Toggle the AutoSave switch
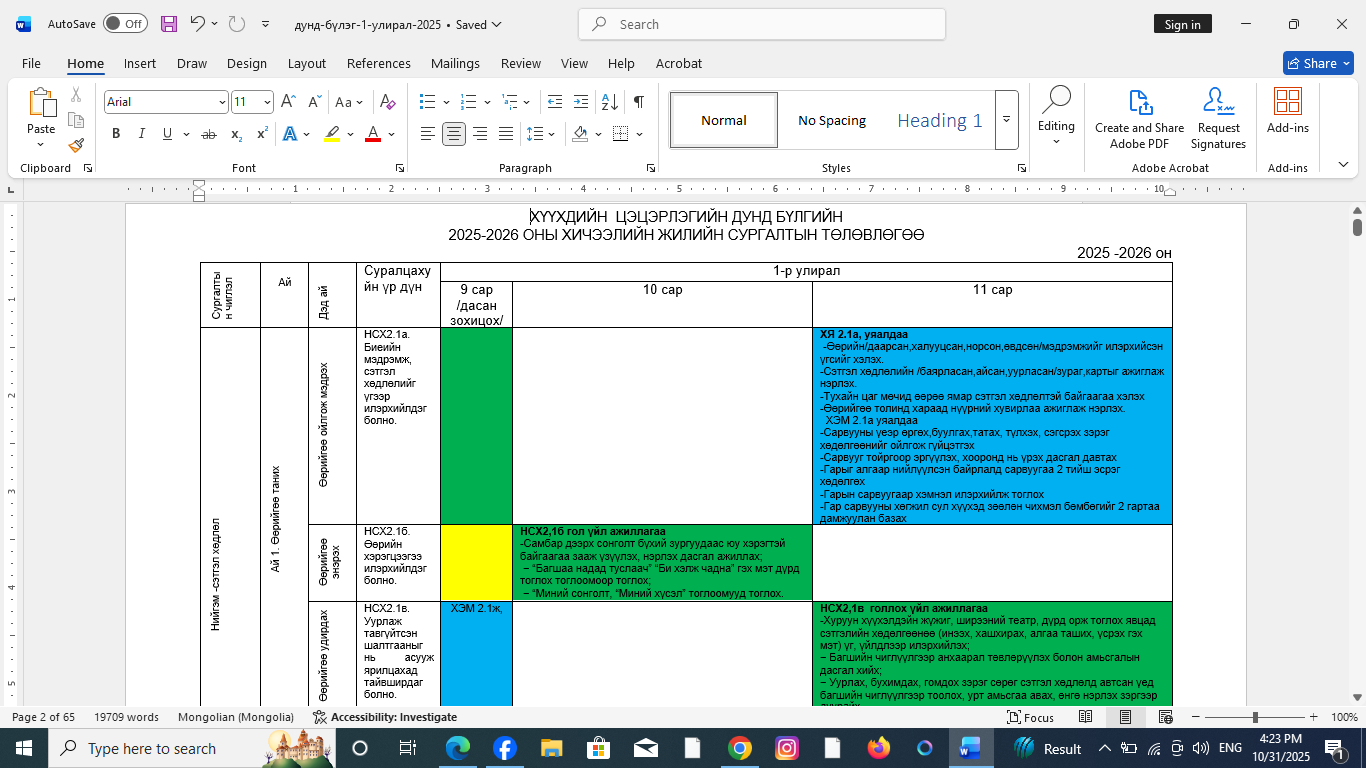This screenshot has height=768, width=1366. (124, 24)
